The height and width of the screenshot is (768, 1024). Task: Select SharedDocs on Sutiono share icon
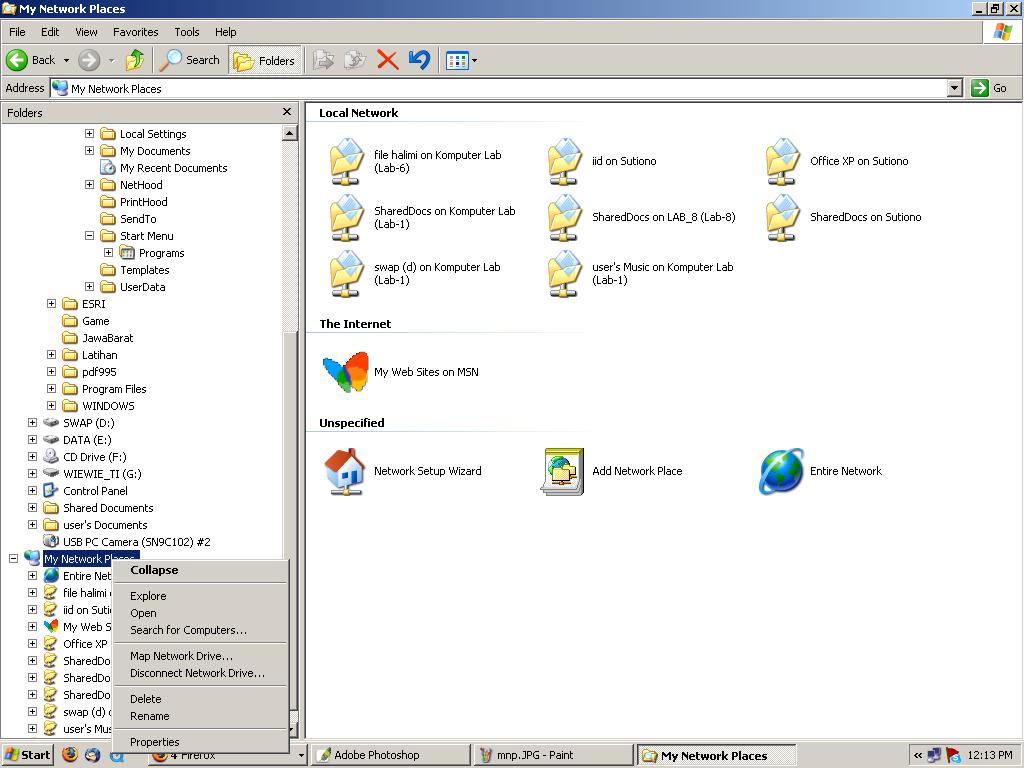(782, 217)
